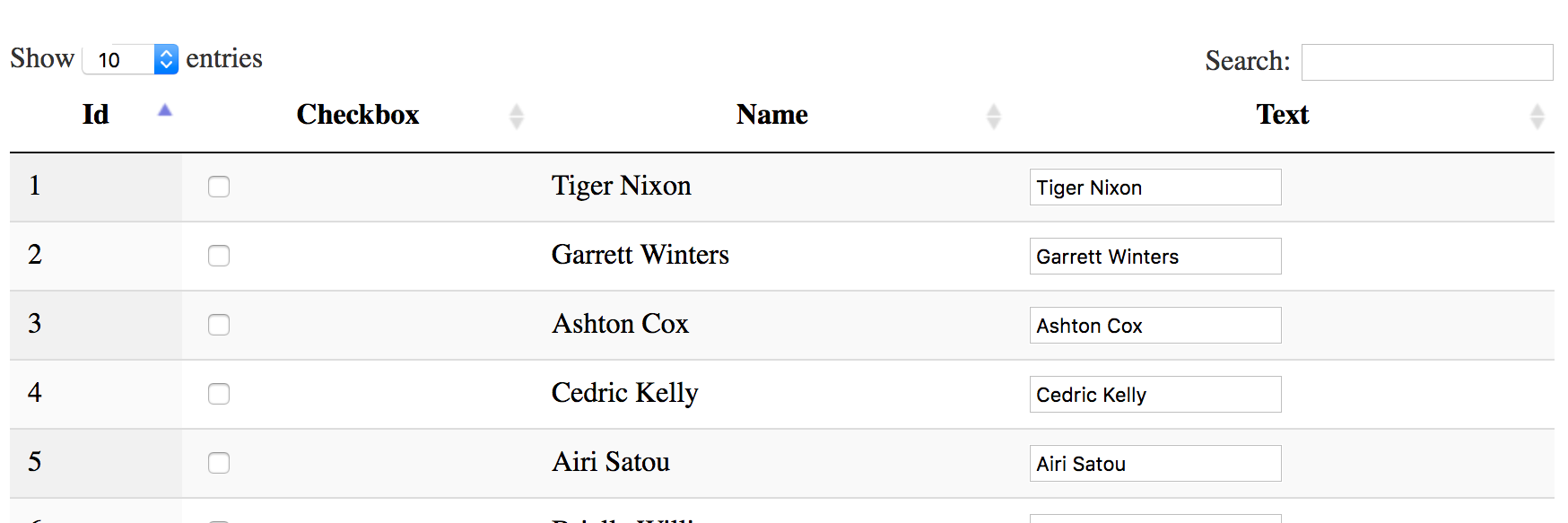The height and width of the screenshot is (523, 1568).
Task: Focus the Search input box
Action: click(1426, 62)
